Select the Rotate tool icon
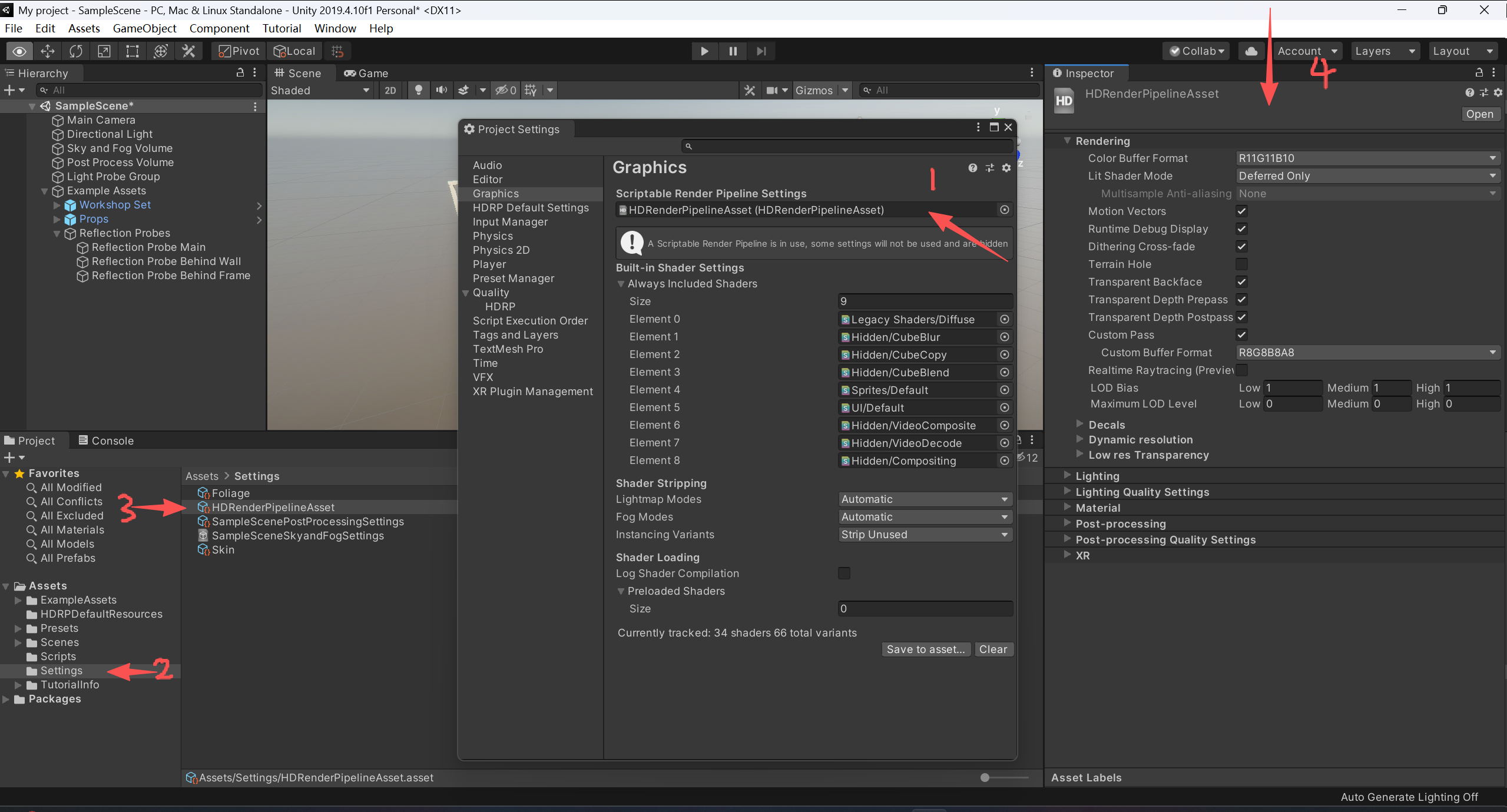Image resolution: width=1507 pixels, height=812 pixels. coord(75,51)
